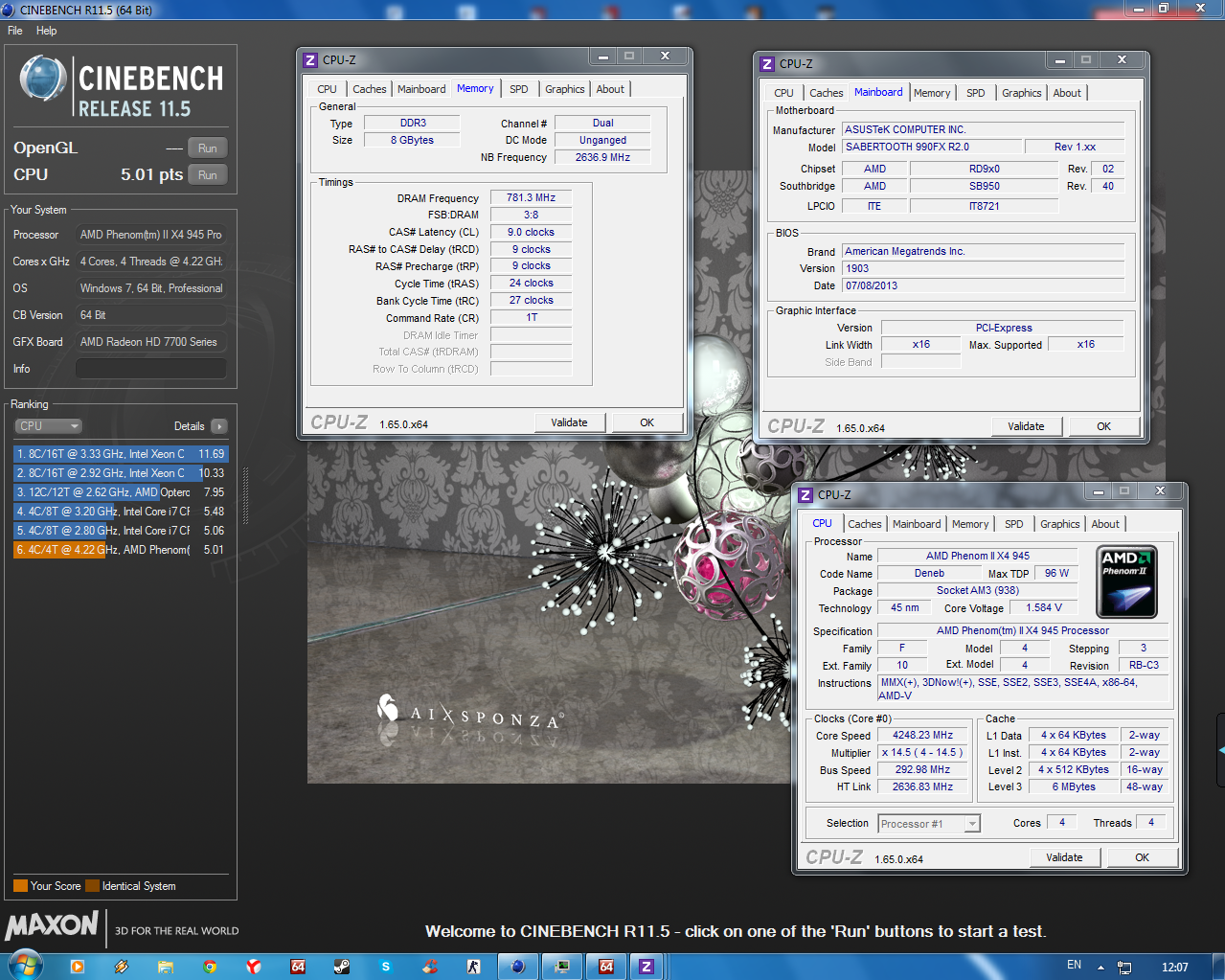This screenshot has height=980, width=1225.
Task: Select About tab in Memory CPU-Z window
Action: pos(610,89)
